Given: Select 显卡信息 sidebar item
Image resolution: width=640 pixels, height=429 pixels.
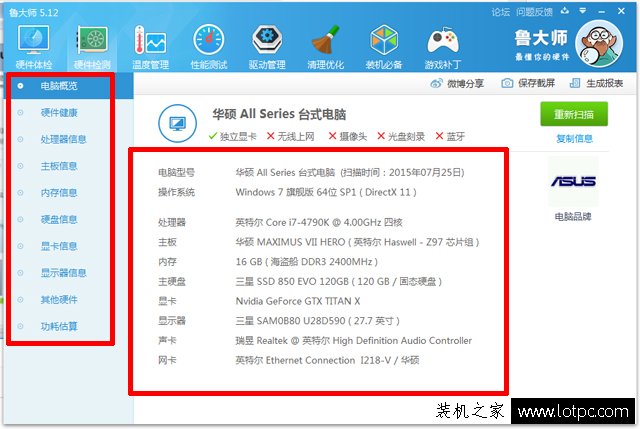Looking at the screenshot, I should tap(60, 246).
